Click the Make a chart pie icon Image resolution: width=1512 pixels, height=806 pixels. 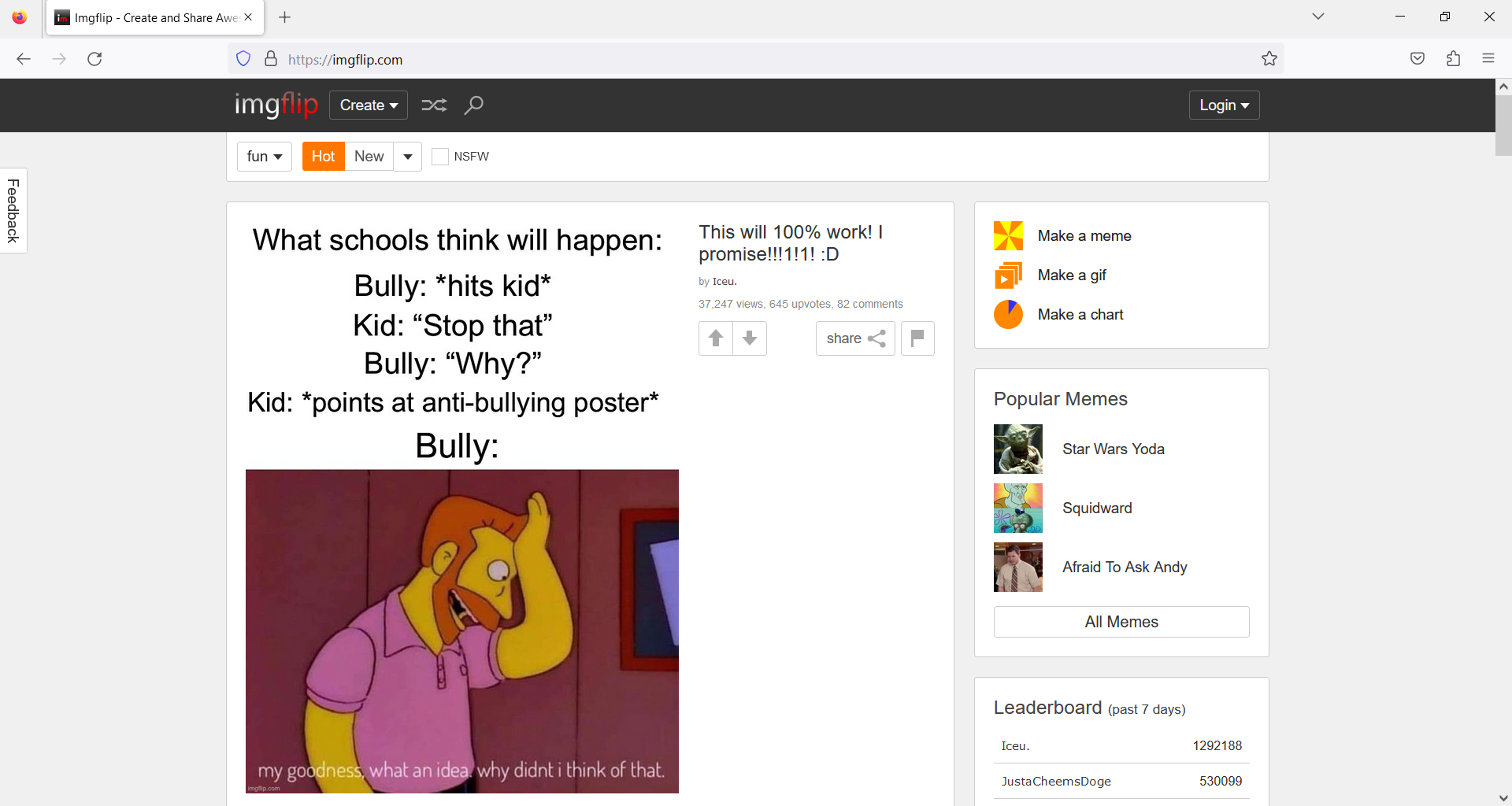1008,315
